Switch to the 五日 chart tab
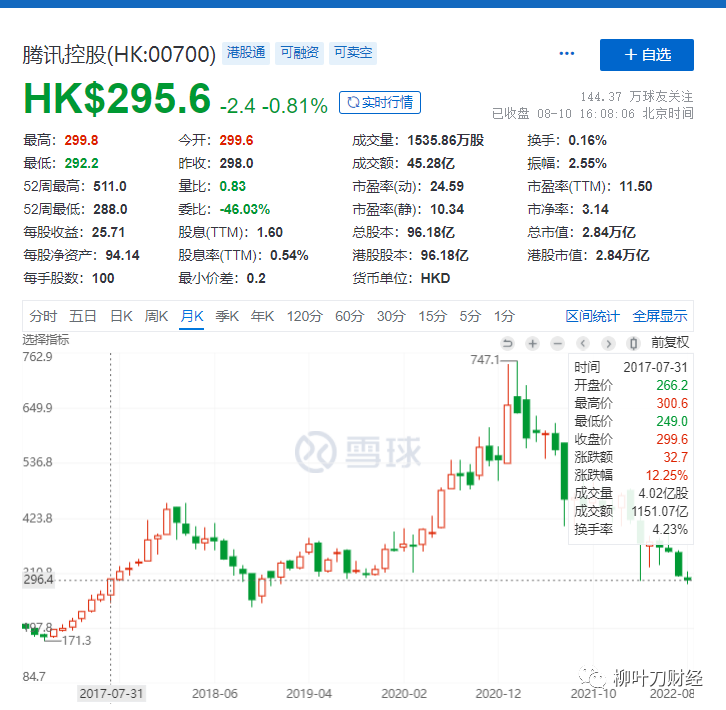Image resolution: width=726 pixels, height=710 pixels. tap(83, 316)
